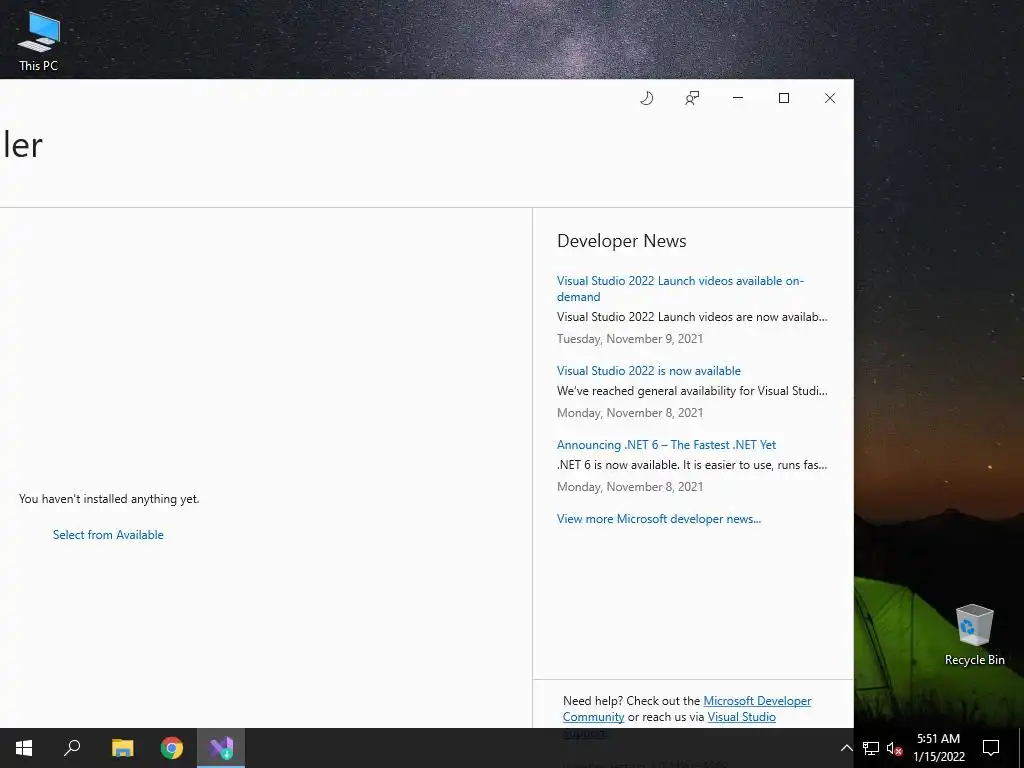Screen dimensions: 1024x768
Task: Toggle dark theme with the moon icon
Action: pos(647,98)
